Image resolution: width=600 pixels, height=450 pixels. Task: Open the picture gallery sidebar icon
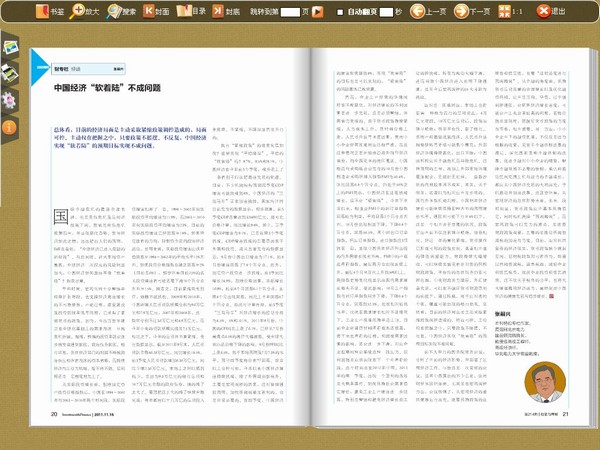coord(10,47)
